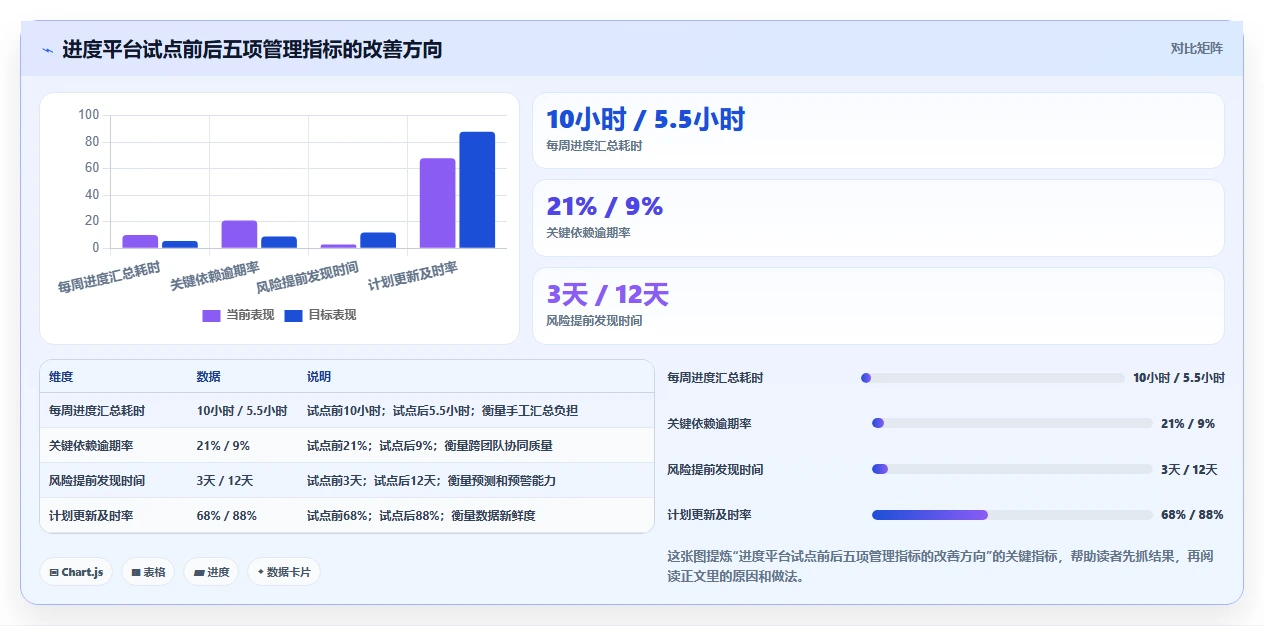Screen dimensions: 1264x626
Task: Toggle the 目标表现 legend swatch
Action: [x=293, y=315]
